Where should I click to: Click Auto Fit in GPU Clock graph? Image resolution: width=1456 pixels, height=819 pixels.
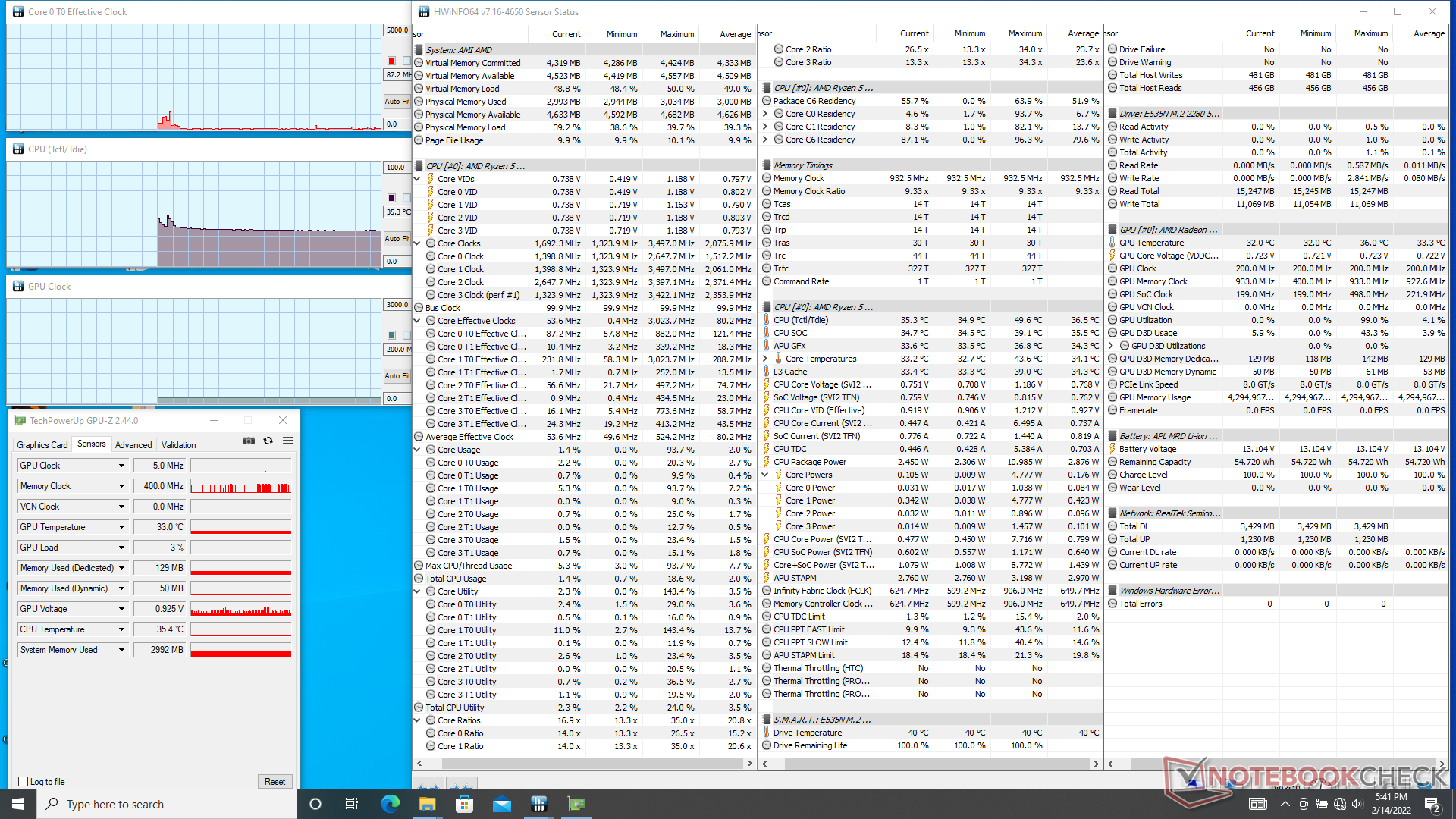397,375
